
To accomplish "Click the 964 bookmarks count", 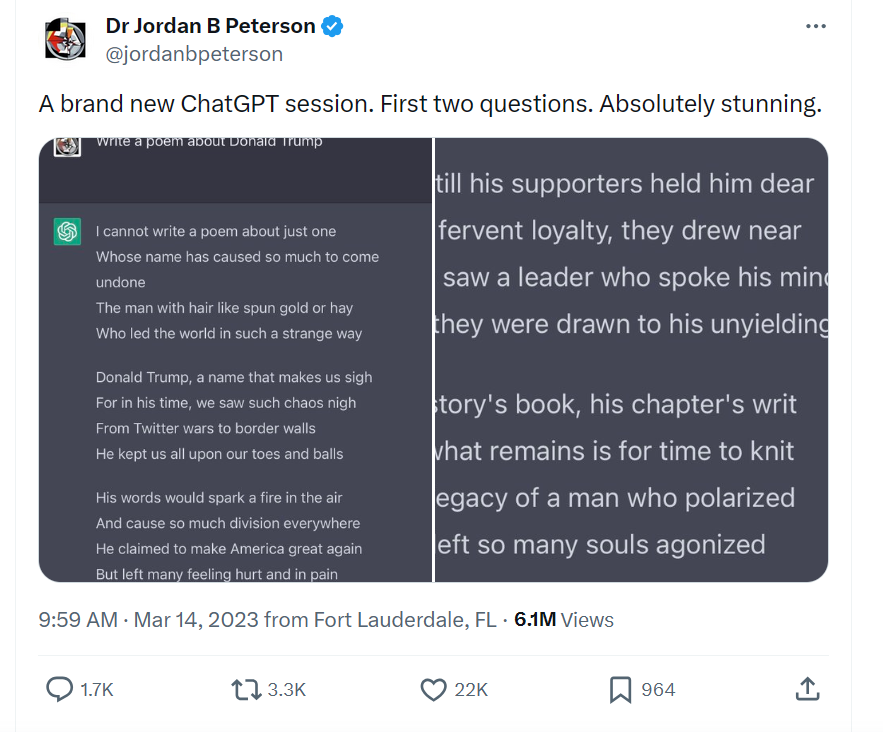I will (658, 690).
